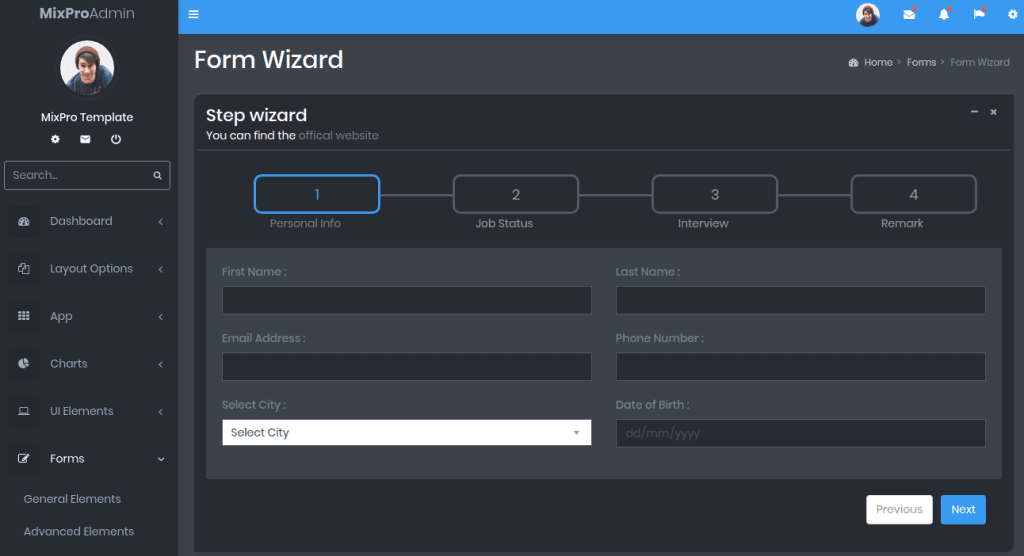Viewport: 1024px width, 556px height.
Task: Open Advanced Elements submenu item
Action: point(78,531)
